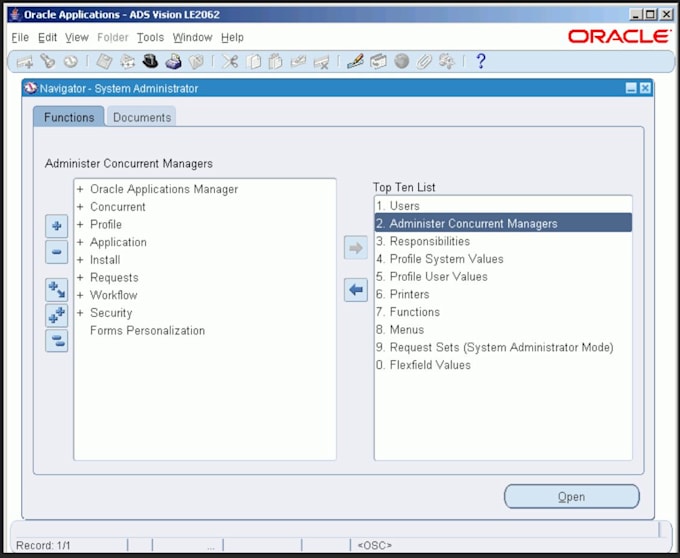Viewport: 680px width, 558px height.
Task: Open the Help menu
Action: [232, 38]
